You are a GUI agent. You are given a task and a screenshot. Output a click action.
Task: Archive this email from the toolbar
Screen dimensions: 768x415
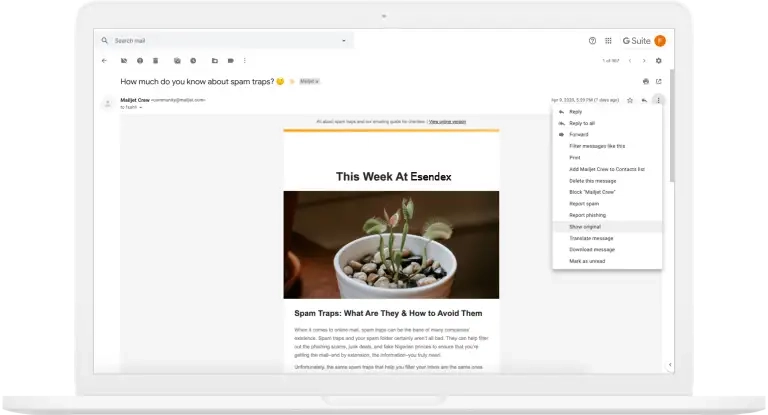tap(124, 61)
